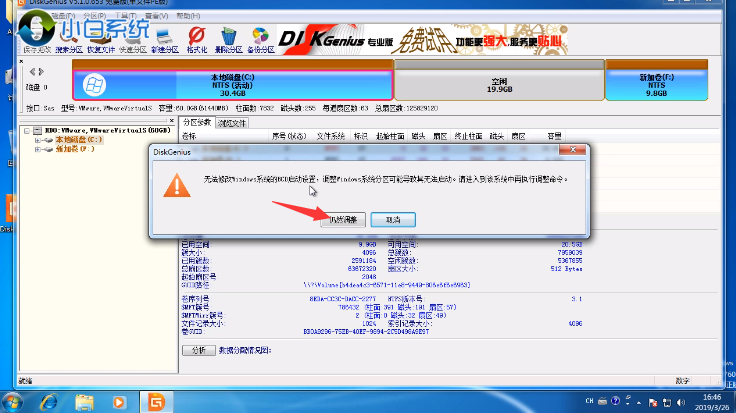Click the 卷标 column header
Viewport: 736px width, 413px height.
[189, 136]
